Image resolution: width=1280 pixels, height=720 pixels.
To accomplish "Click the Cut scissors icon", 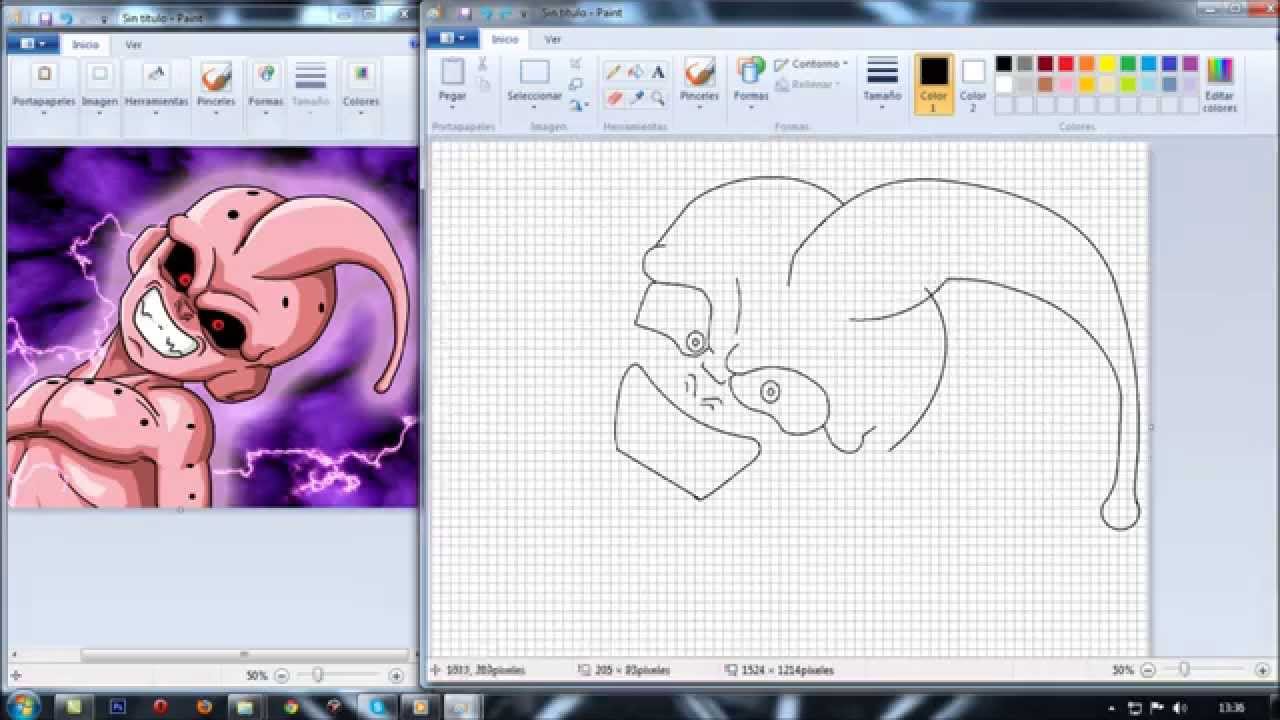I will (x=482, y=64).
